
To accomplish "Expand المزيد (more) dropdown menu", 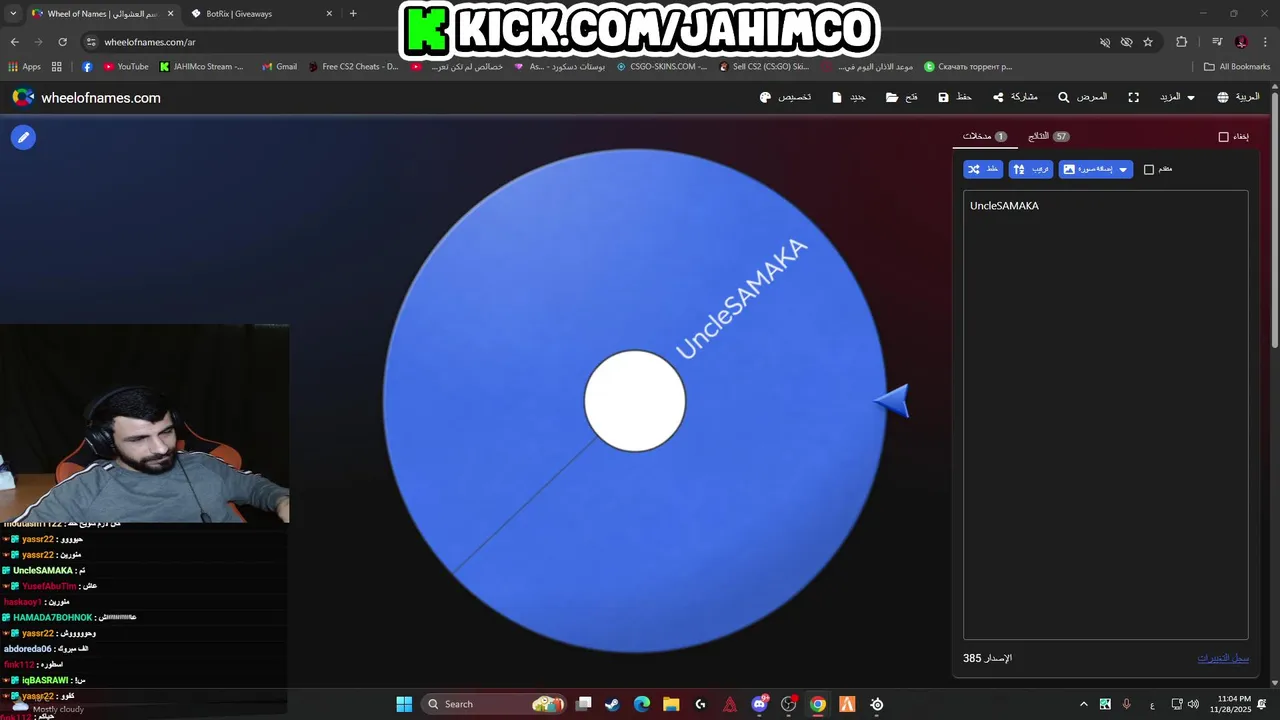I will [x=1177, y=98].
